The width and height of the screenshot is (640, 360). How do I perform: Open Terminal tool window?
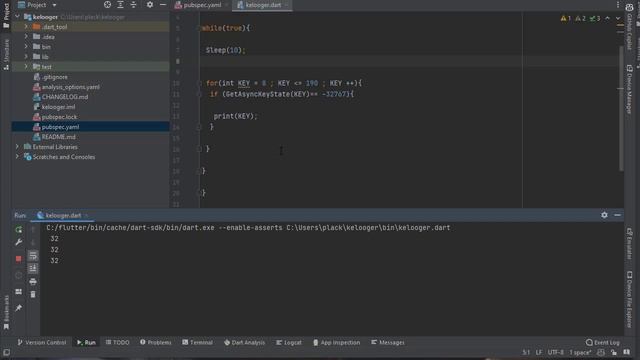tap(198, 342)
